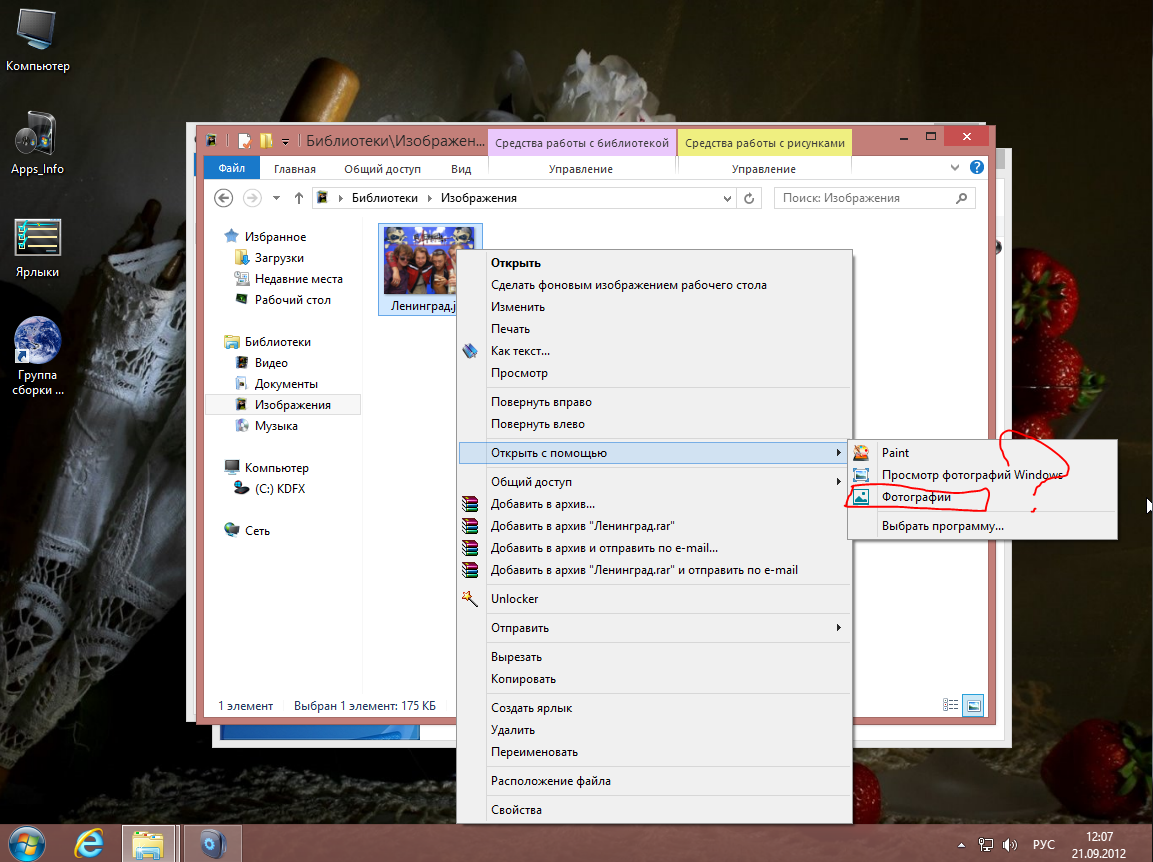Show hidden tray icons arrow

click(961, 845)
